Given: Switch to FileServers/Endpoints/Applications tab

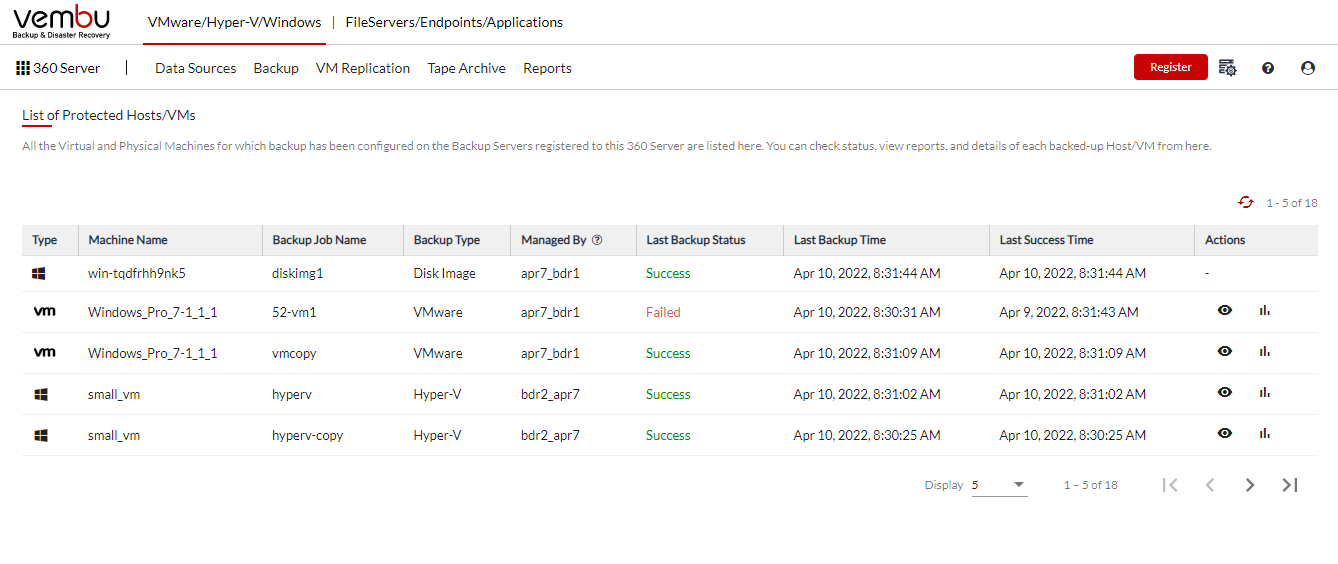Looking at the screenshot, I should [x=454, y=22].
